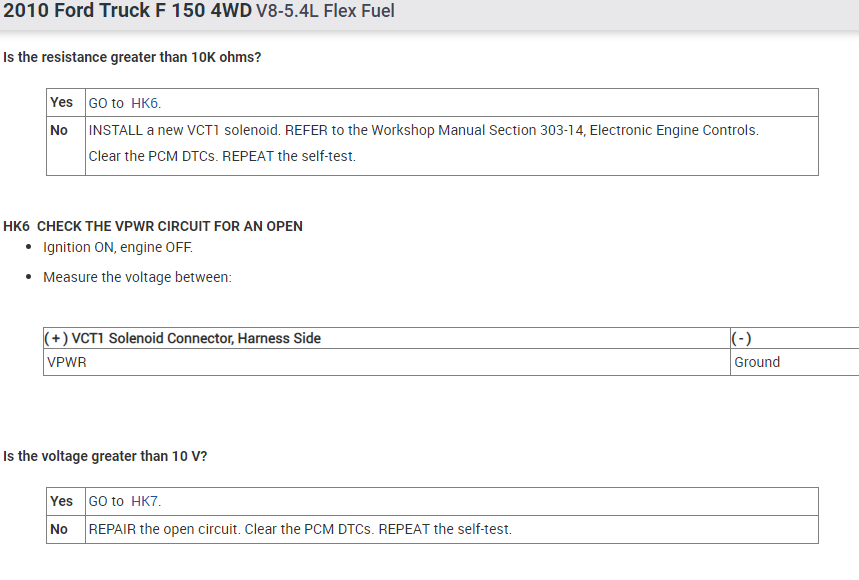Screen dimensions: 859x580
Task: Select the VPWR table cell
Action: click(67, 362)
